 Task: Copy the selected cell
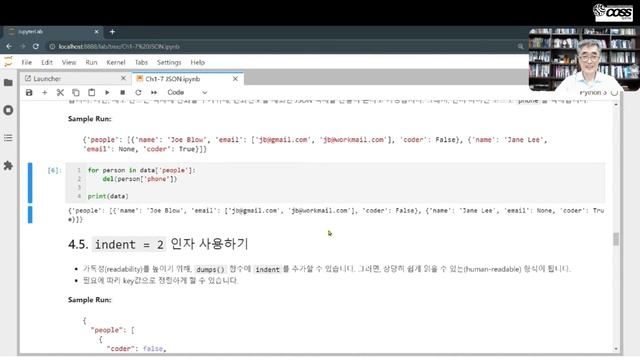pos(76,93)
